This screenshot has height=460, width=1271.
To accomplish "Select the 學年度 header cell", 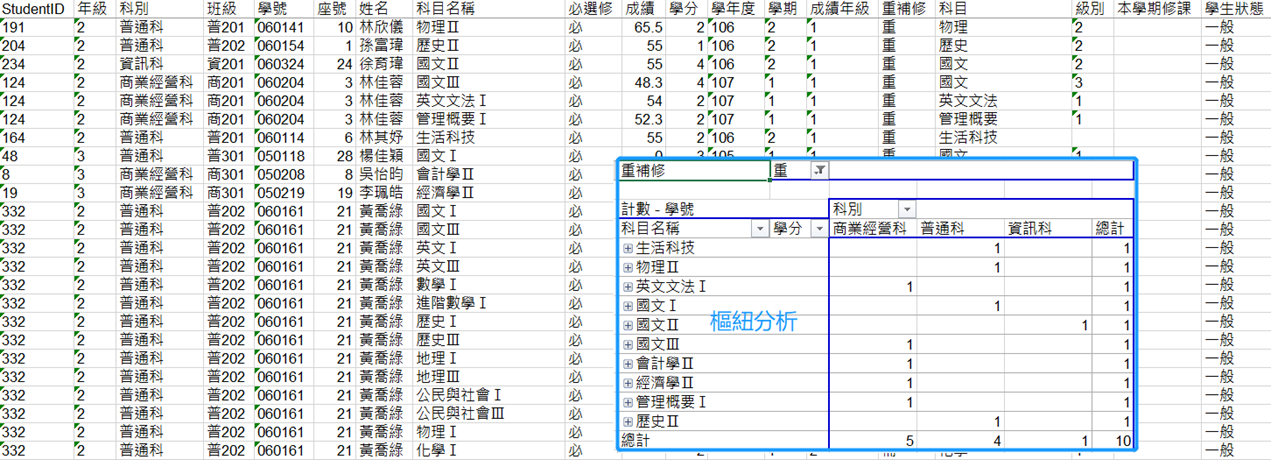I will tap(736, 8).
